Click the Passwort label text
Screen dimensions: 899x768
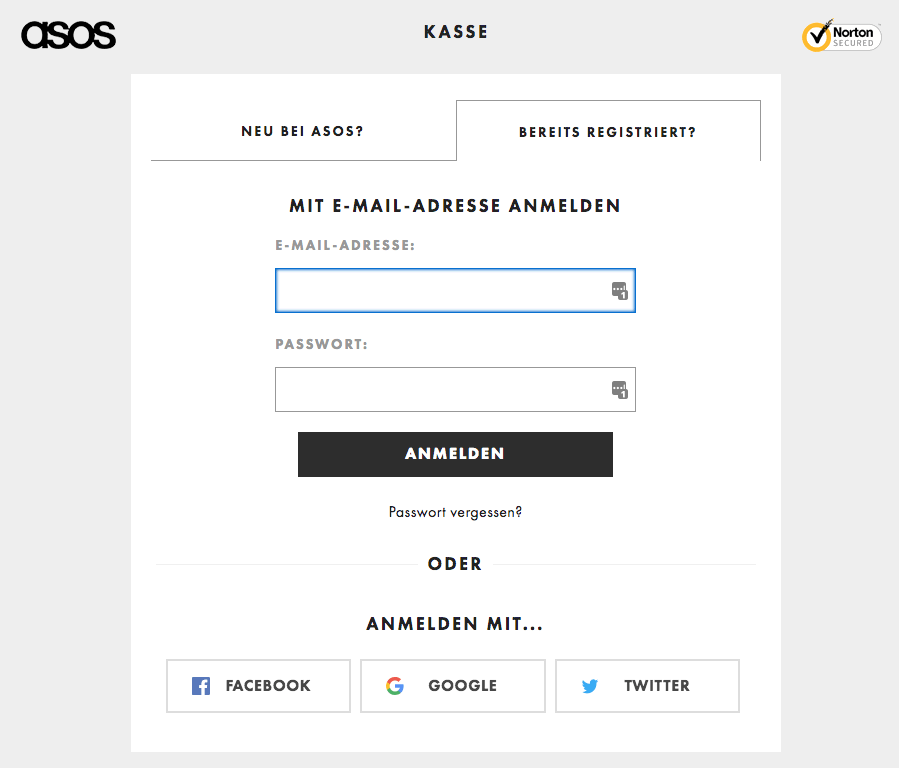(x=321, y=344)
